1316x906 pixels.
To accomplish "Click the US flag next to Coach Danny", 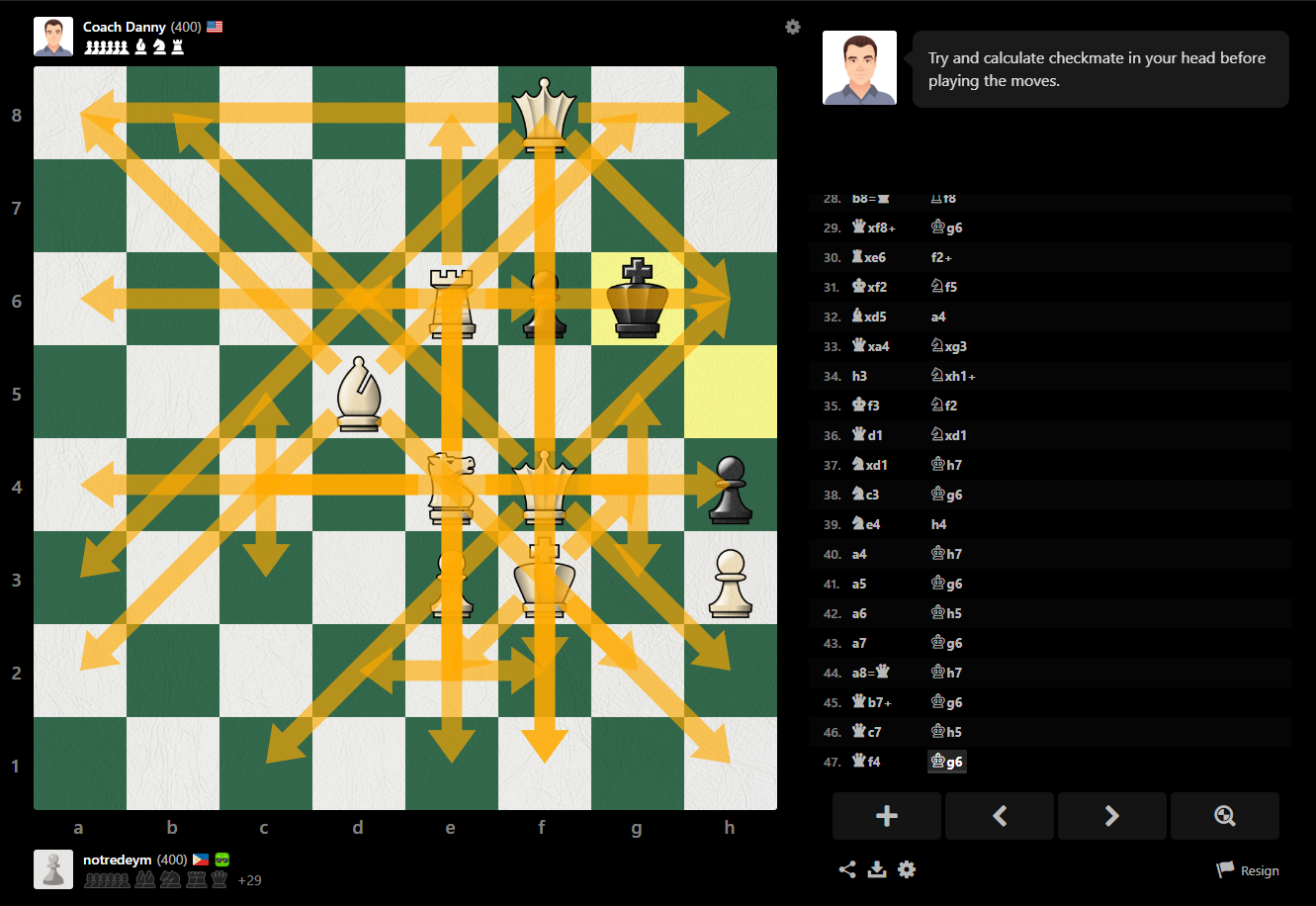I will [x=215, y=27].
